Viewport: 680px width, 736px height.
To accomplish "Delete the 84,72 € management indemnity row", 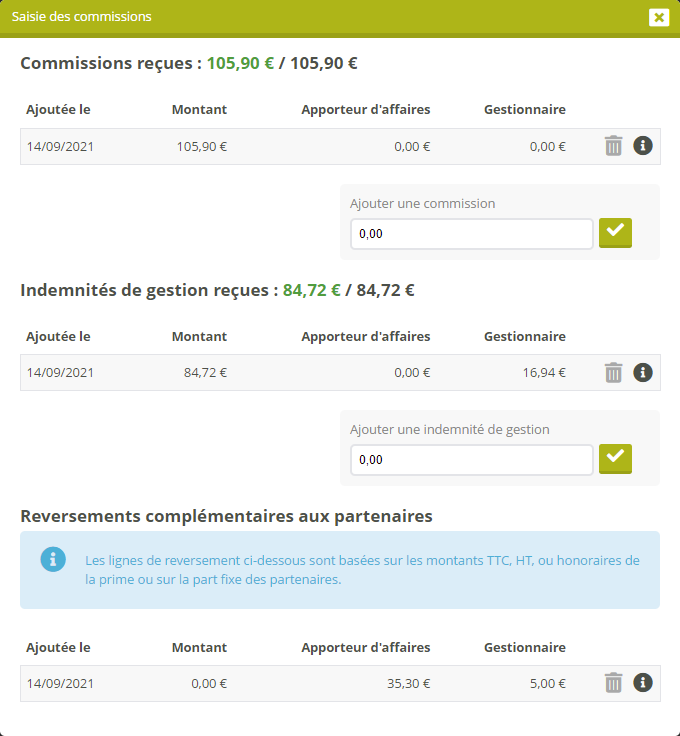I will coord(613,373).
